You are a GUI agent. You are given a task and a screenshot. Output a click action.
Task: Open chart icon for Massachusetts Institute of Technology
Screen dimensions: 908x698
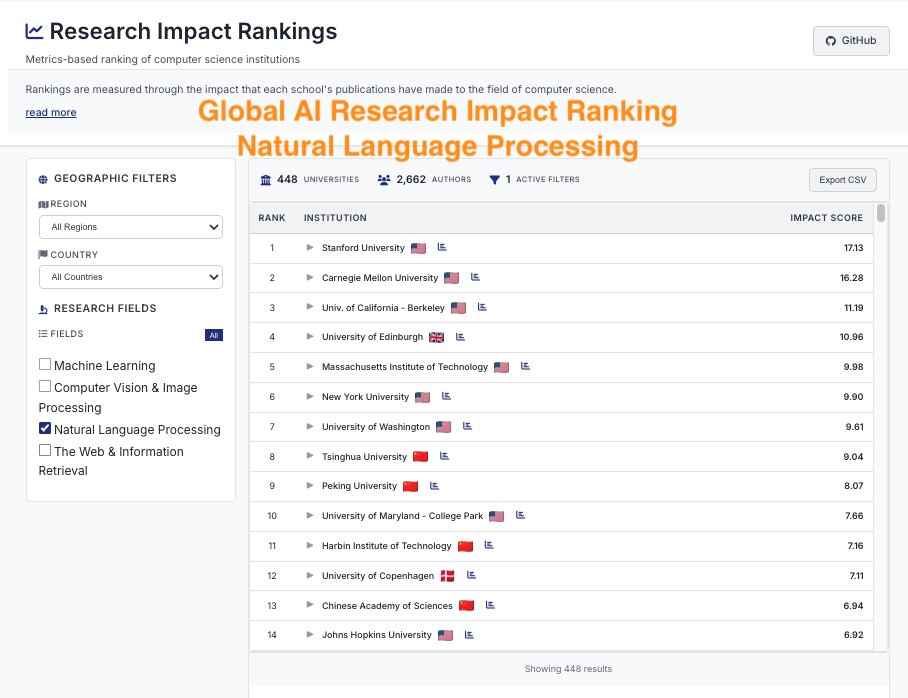525,366
